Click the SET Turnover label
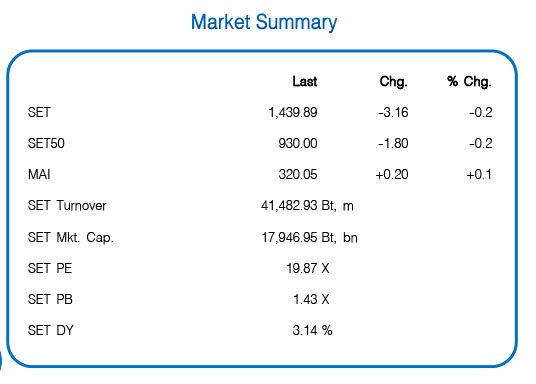536x384 pixels. pyautogui.click(x=67, y=206)
